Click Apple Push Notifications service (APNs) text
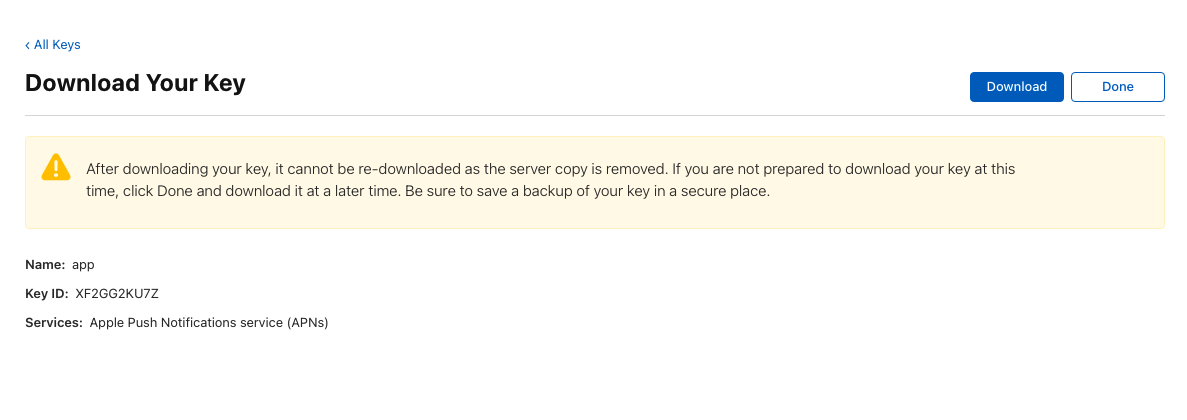The image size is (1187, 420). pos(209,323)
